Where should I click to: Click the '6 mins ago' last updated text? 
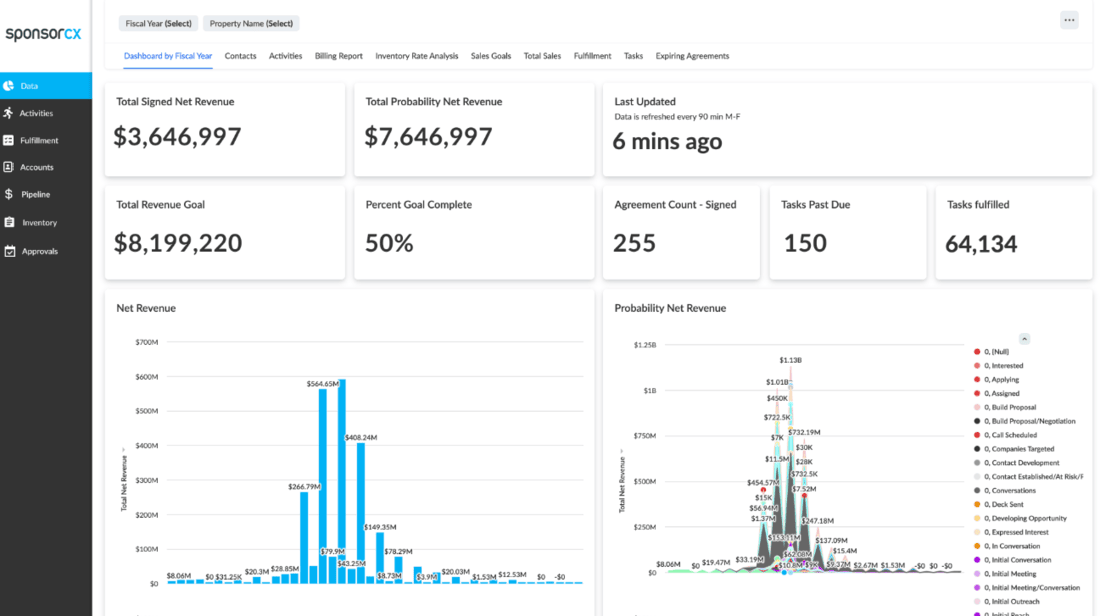(667, 141)
